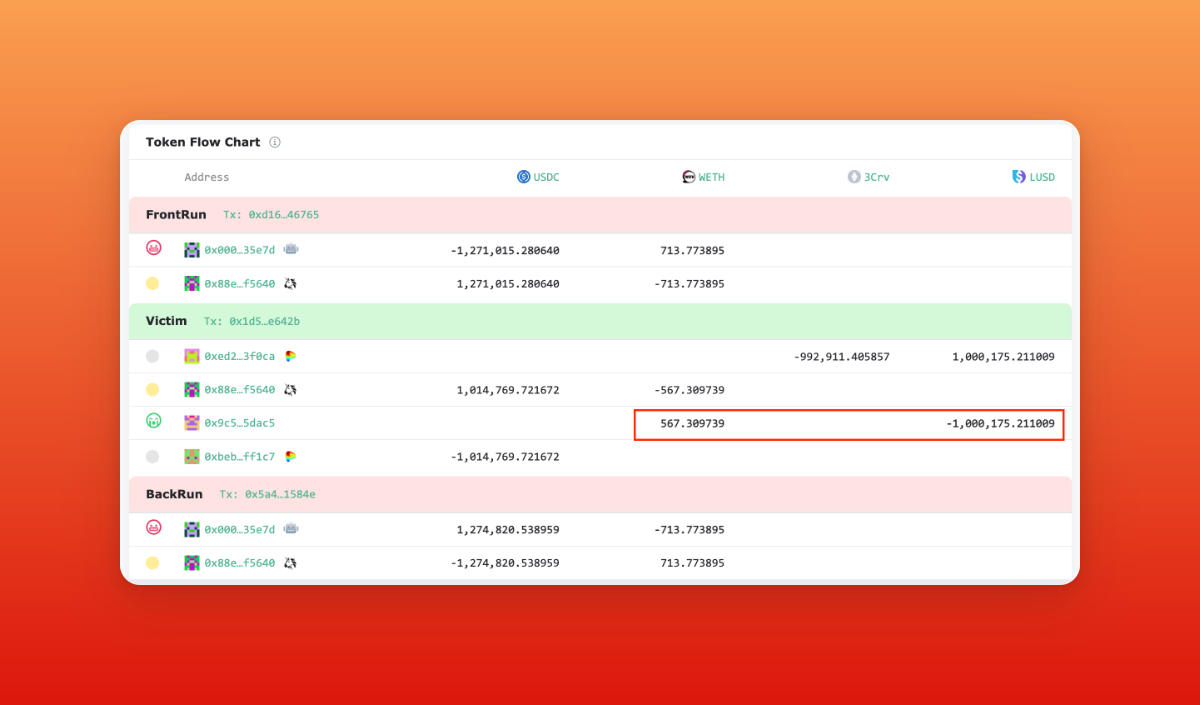Viewport: 1200px width, 705px height.
Task: Click the info icon beside Token Flow Chart
Action: pos(275,142)
